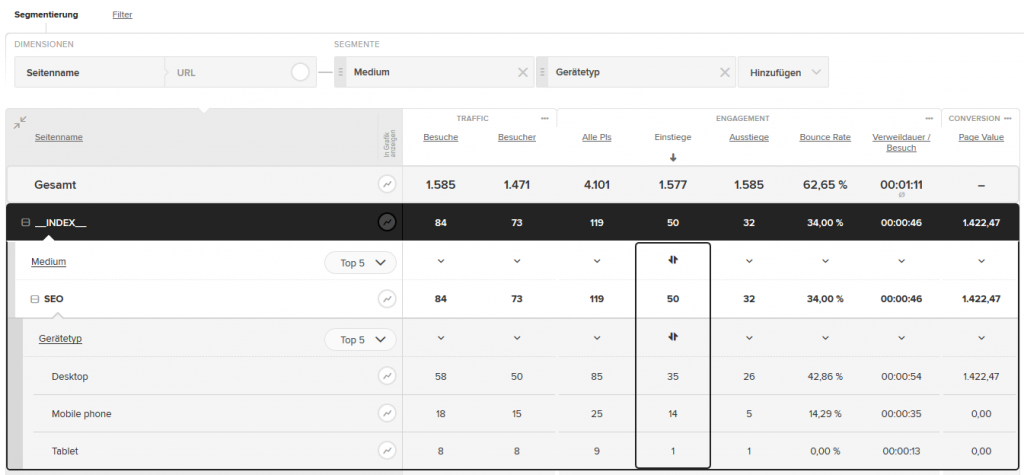
Task: Click Tablet Verweildauer 00:00:13
Action: 902,451
